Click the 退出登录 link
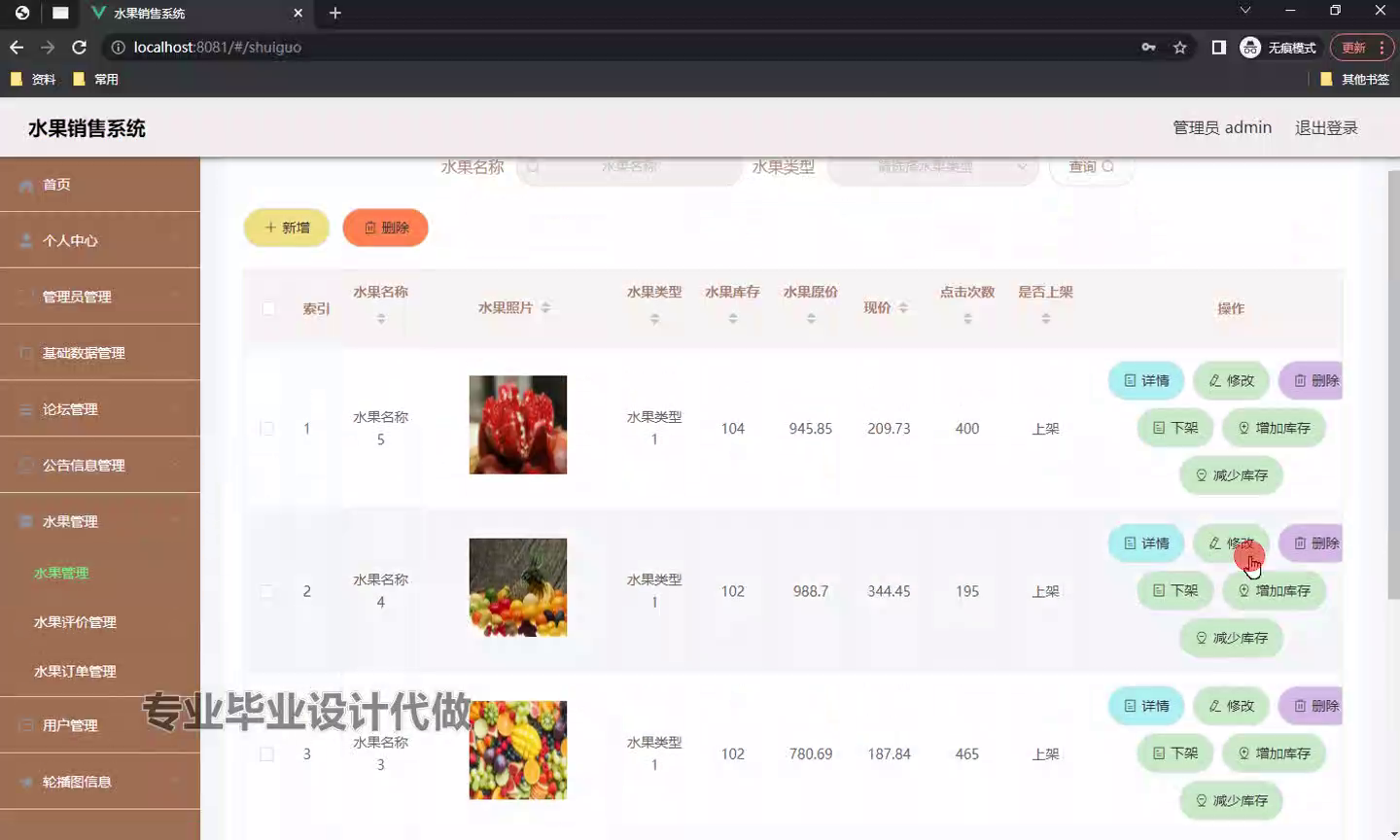This screenshot has width=1400, height=840. tap(1326, 127)
